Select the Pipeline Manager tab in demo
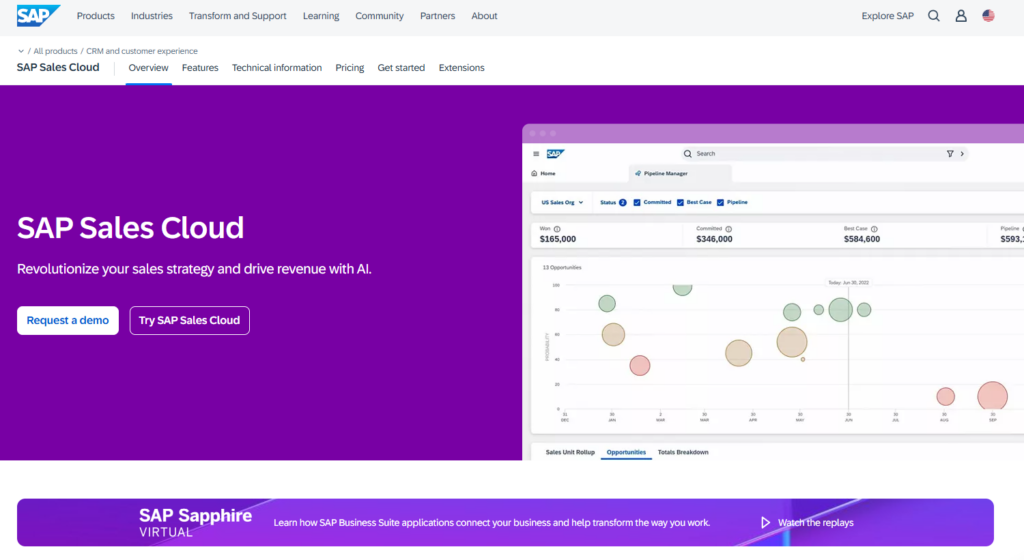Image resolution: width=1024 pixels, height=560 pixels. click(680, 174)
